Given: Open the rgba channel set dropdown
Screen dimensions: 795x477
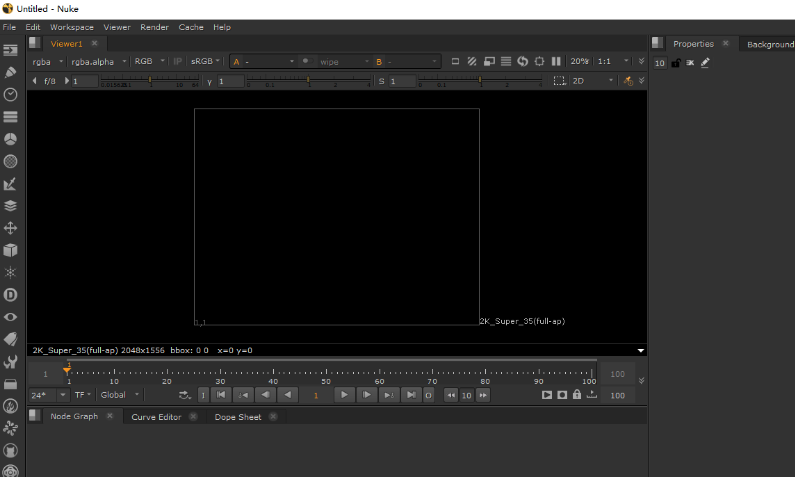Looking at the screenshot, I should point(47,61).
